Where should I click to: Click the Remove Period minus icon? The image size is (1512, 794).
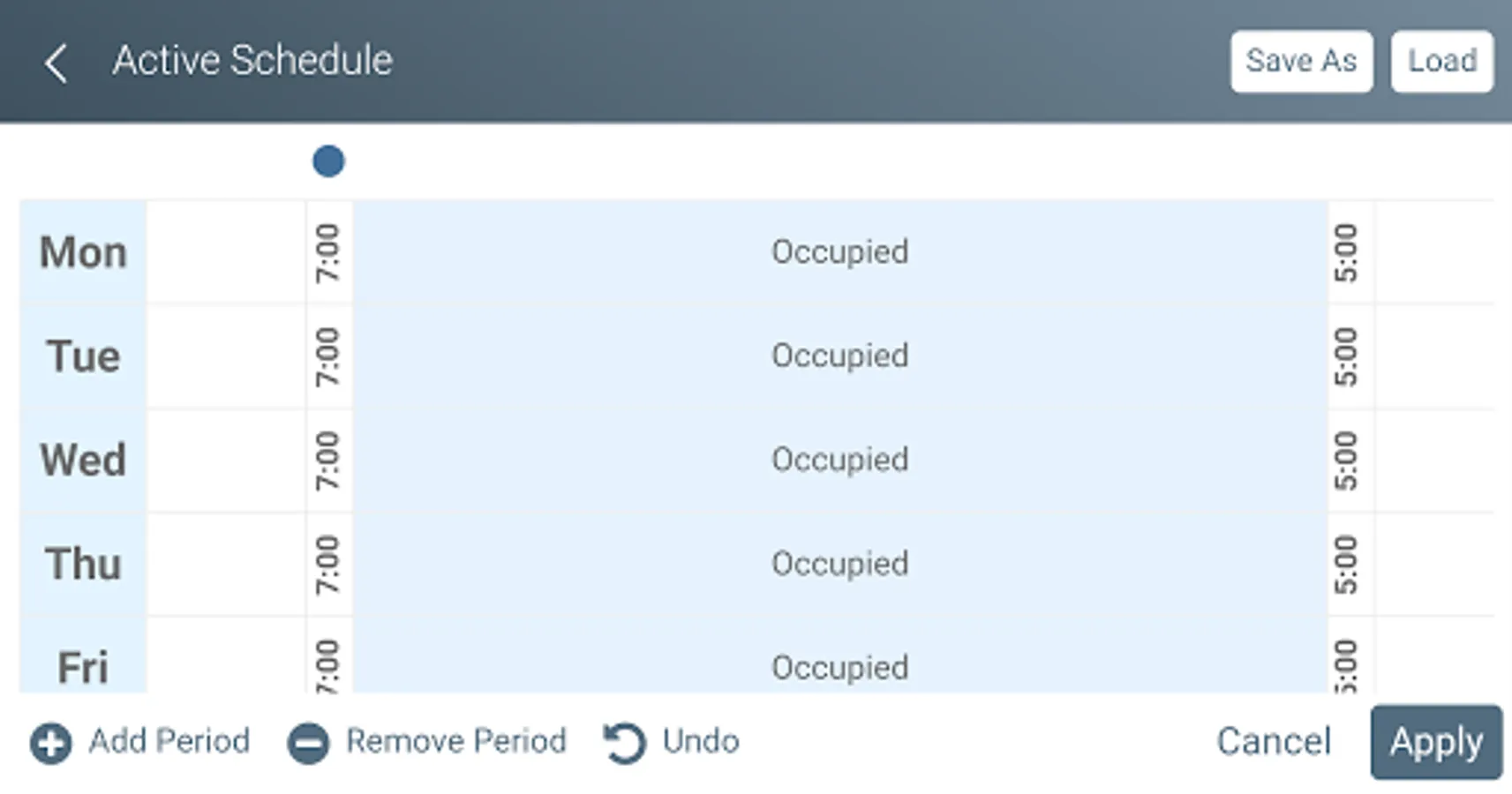pyautogui.click(x=308, y=743)
